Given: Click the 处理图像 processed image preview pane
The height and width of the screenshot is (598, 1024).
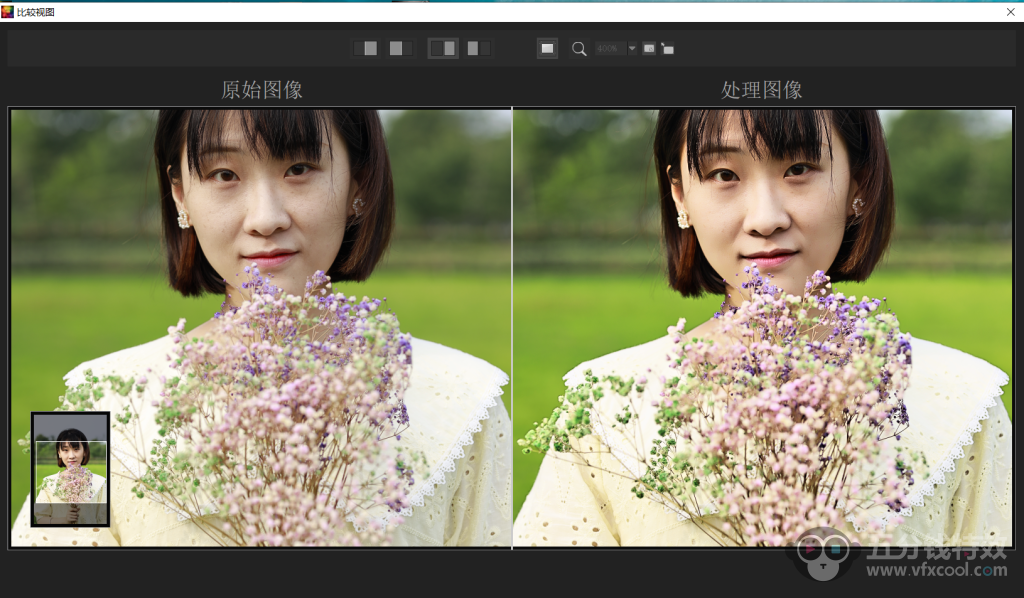Looking at the screenshot, I should (763, 328).
